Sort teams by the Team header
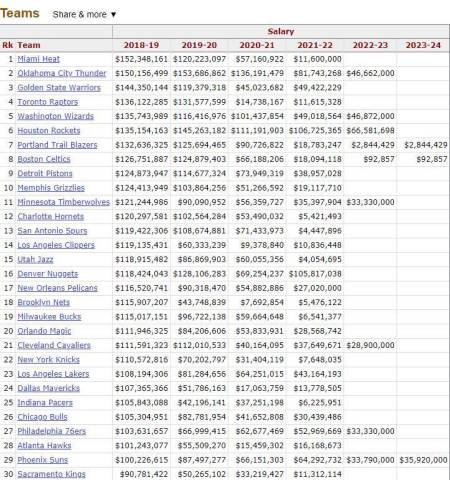 pyautogui.click(x=29, y=45)
